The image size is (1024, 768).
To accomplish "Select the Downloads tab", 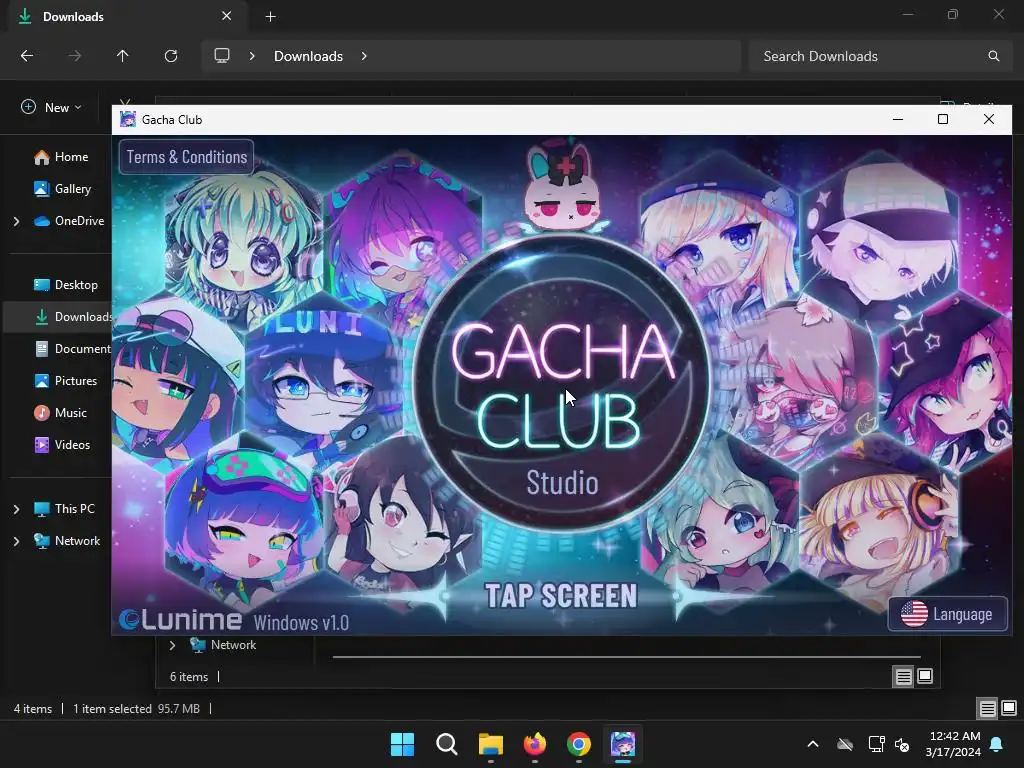I will point(128,16).
